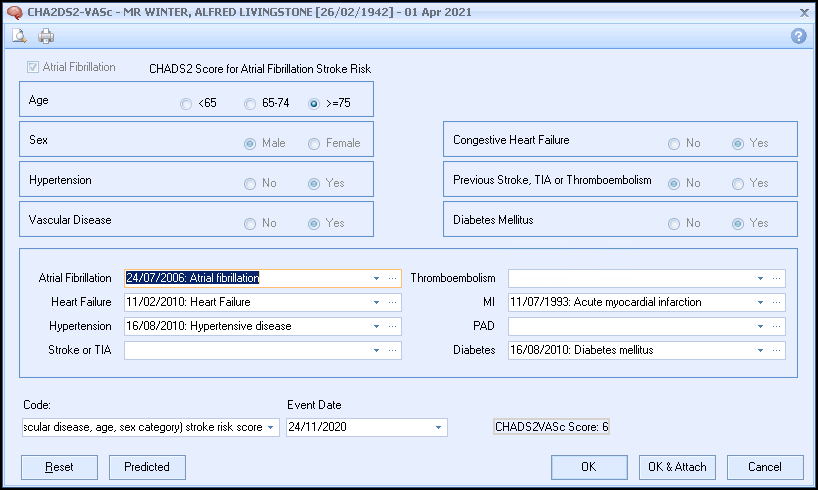Click the Reset button
This screenshot has height=490, width=818.
pos(59,467)
